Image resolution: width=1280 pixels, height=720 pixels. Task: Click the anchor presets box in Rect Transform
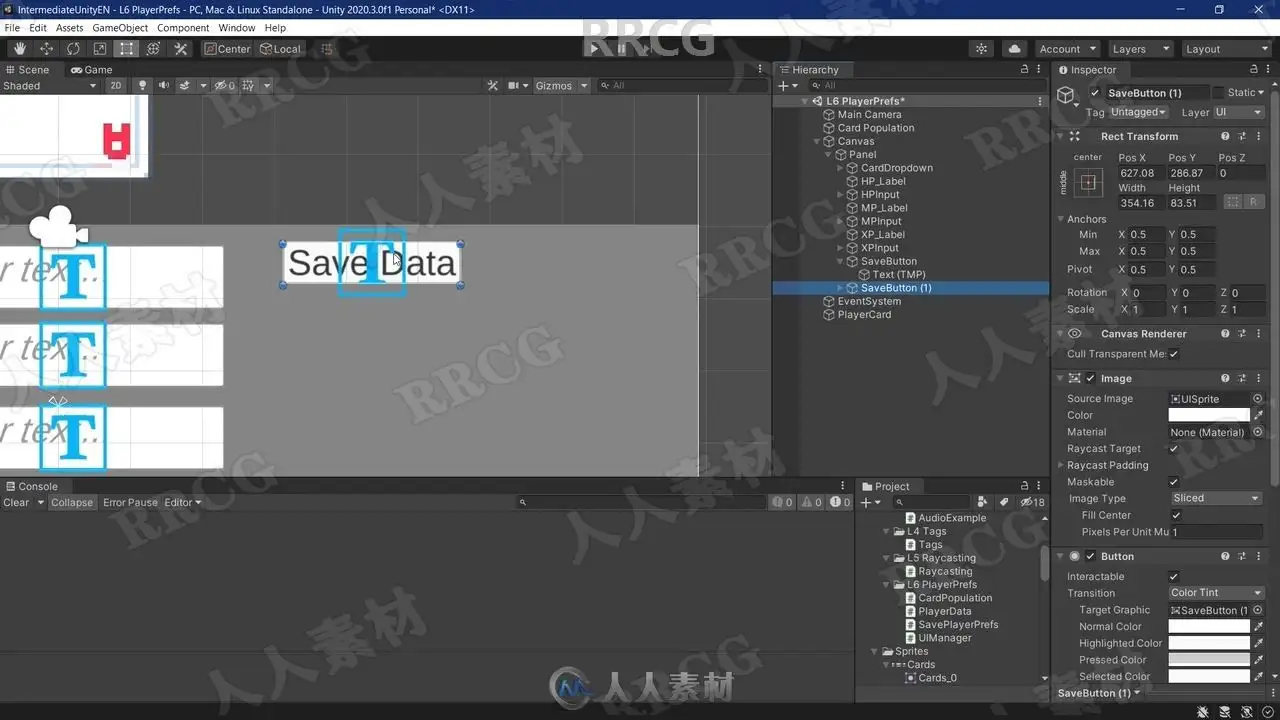coord(1088,183)
